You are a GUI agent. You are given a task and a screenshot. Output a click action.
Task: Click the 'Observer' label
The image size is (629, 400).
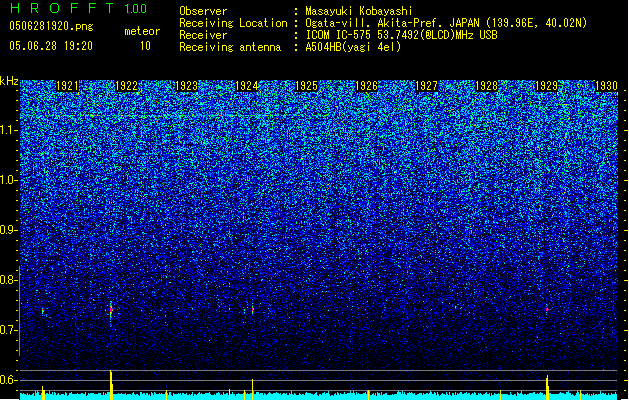coord(203,11)
